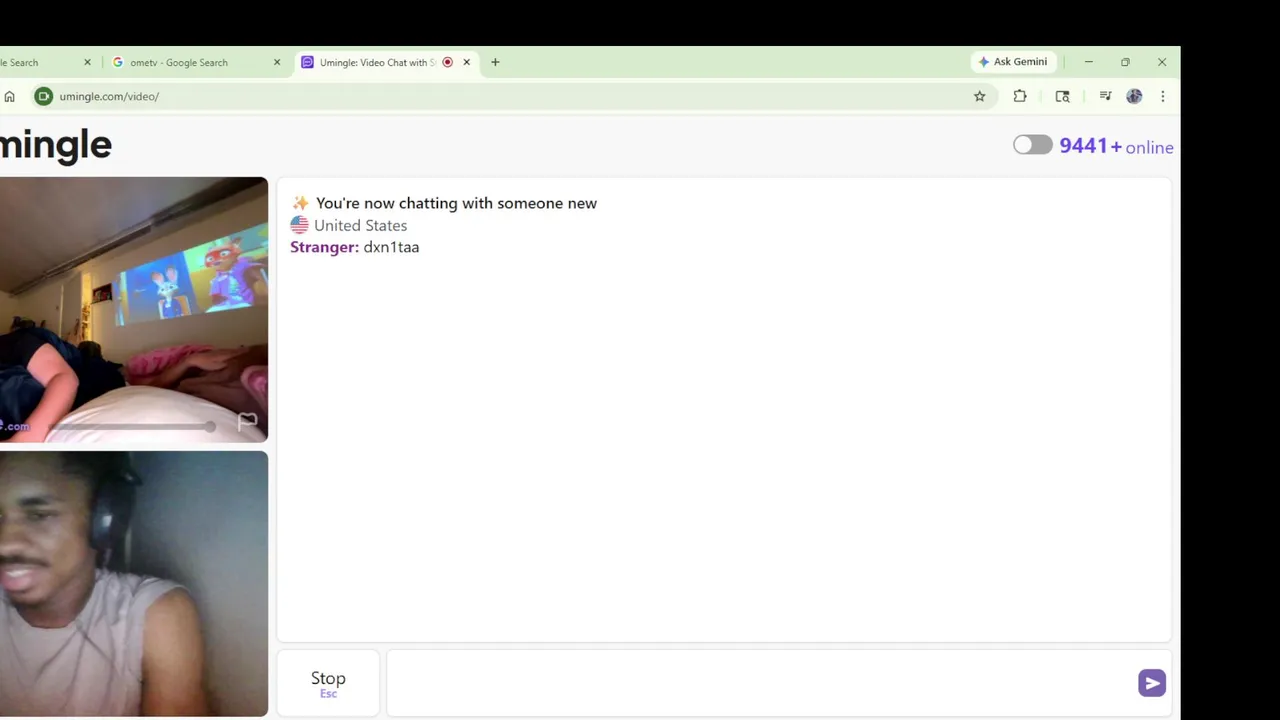Bookmark this page with the star icon
This screenshot has height=720, width=1280.
[979, 96]
